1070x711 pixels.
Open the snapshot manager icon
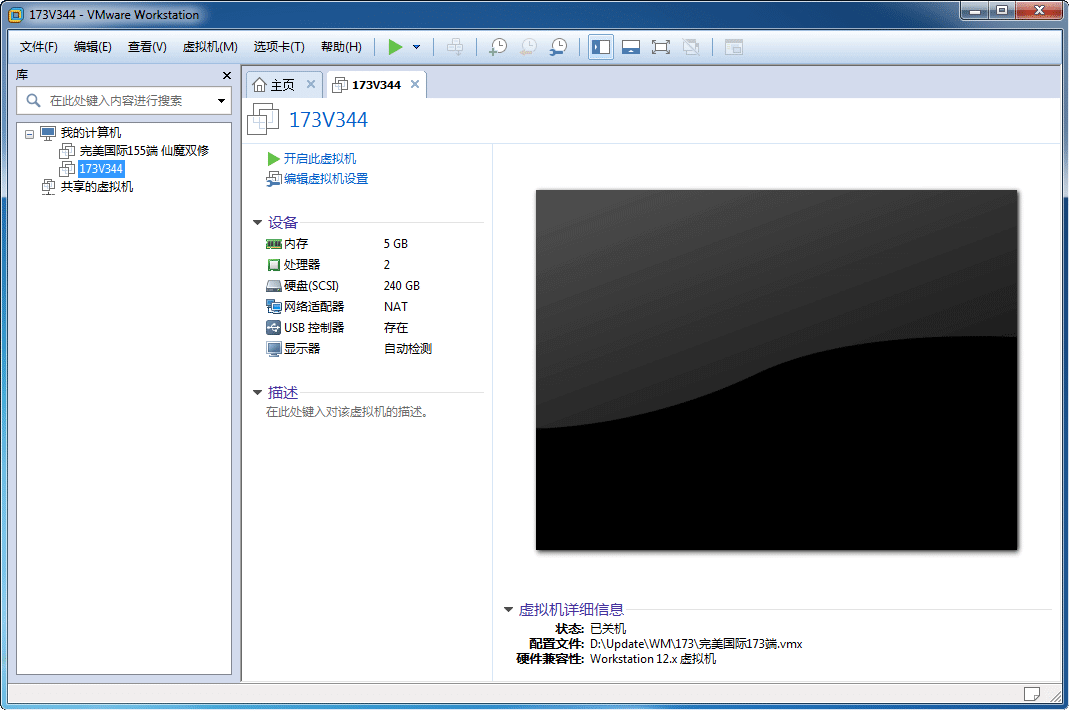pos(559,47)
